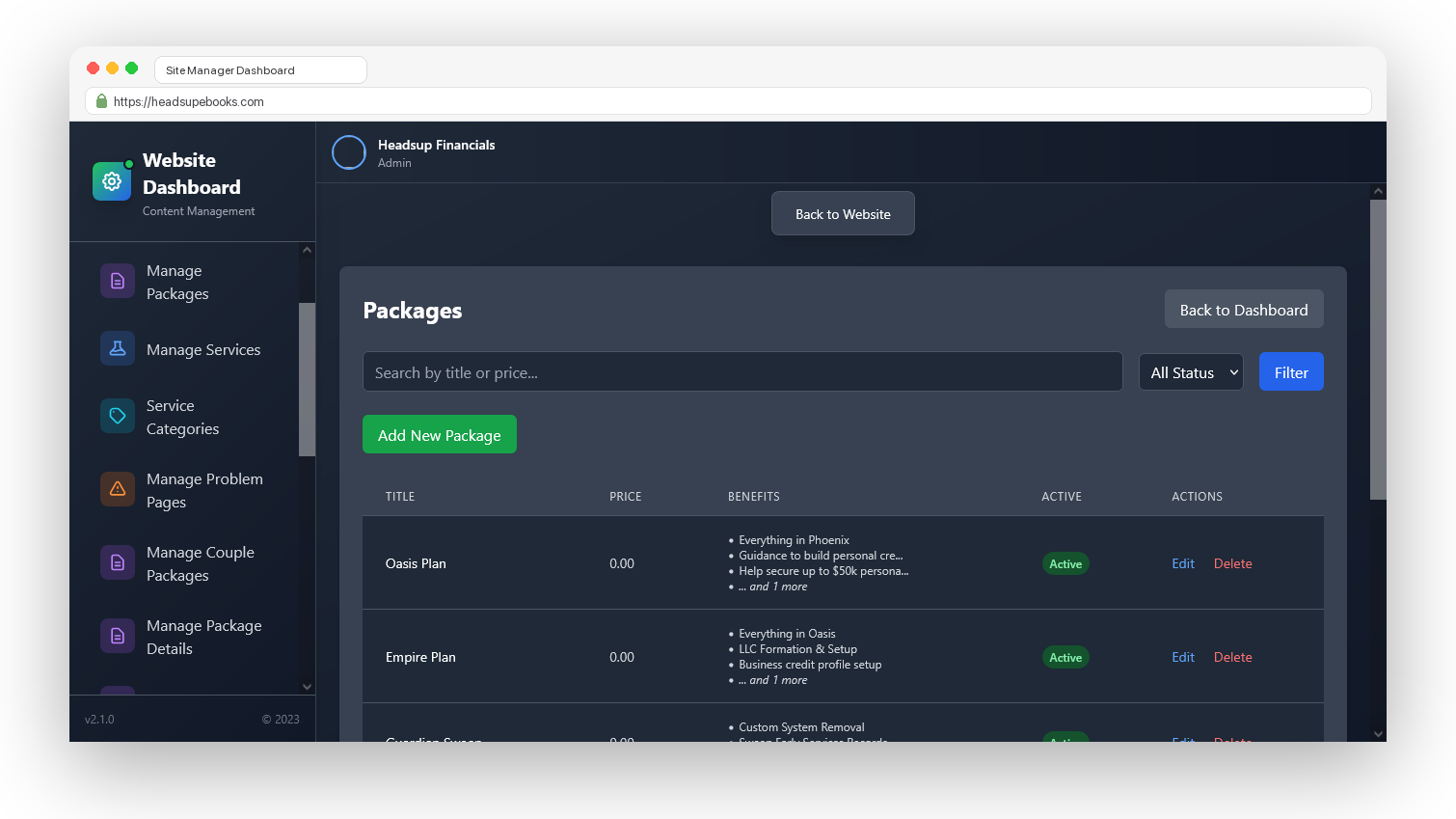Click the Manage Services flask icon
This screenshot has height=819, width=1456.
point(118,348)
